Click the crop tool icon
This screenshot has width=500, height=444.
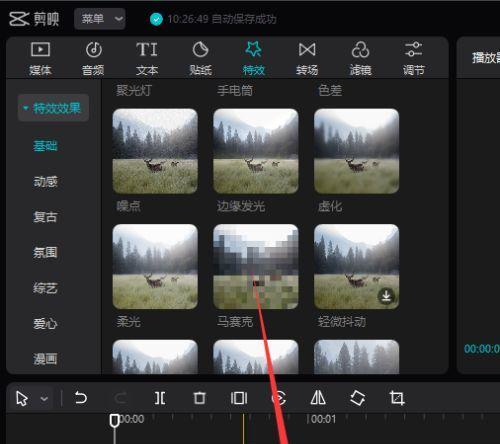(397, 398)
